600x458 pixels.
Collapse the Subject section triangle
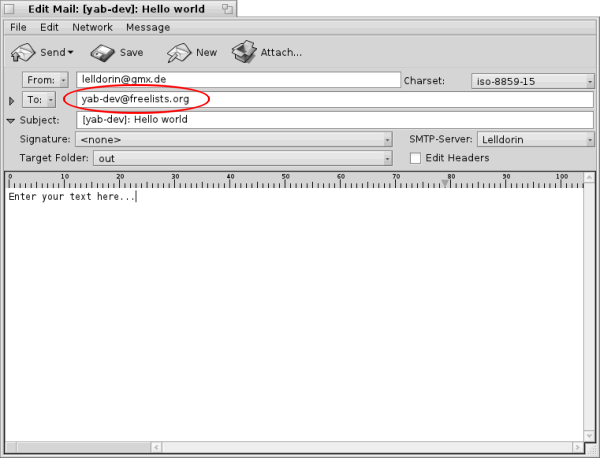coord(11,120)
